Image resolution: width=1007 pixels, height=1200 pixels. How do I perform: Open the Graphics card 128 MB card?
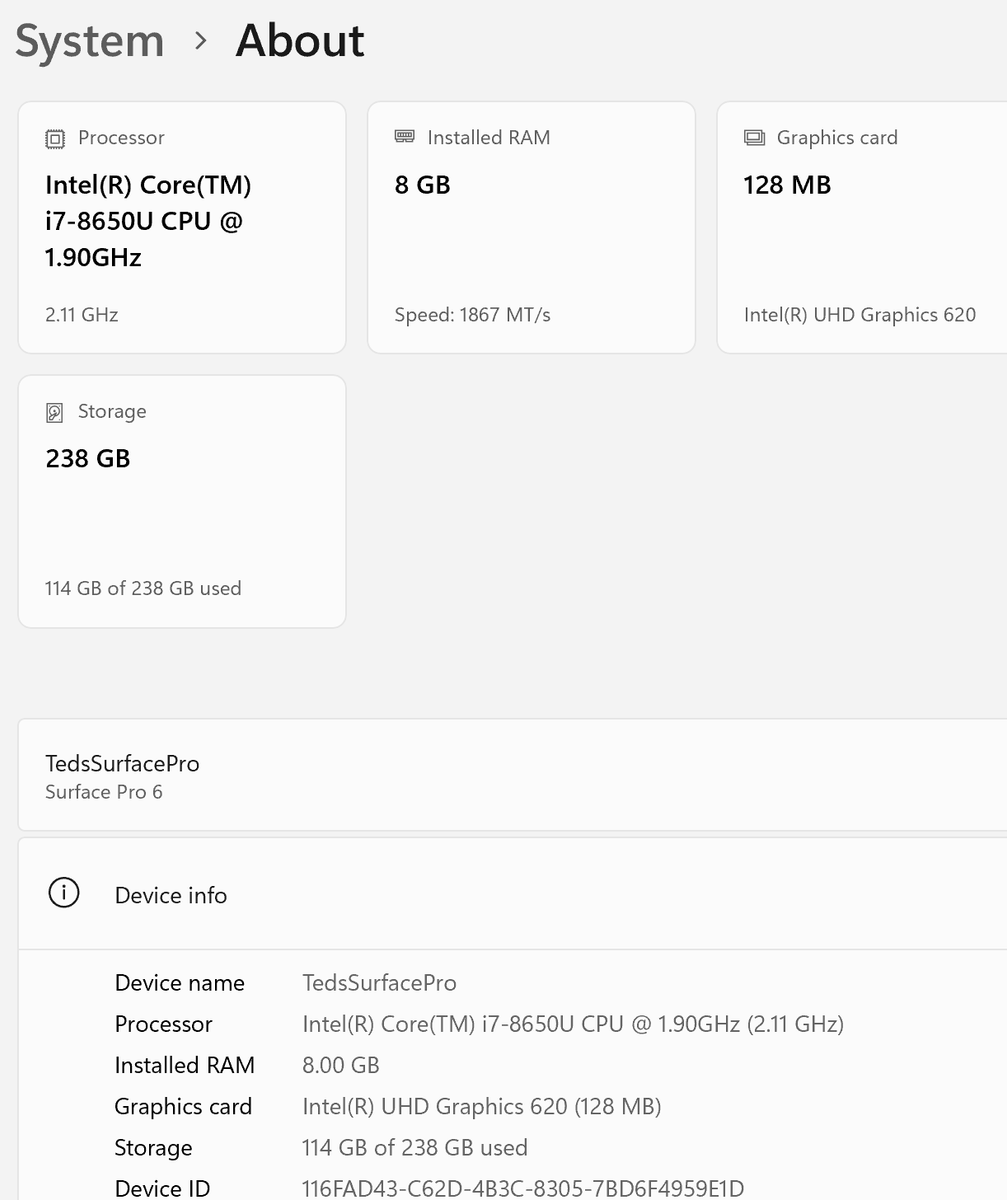click(862, 227)
